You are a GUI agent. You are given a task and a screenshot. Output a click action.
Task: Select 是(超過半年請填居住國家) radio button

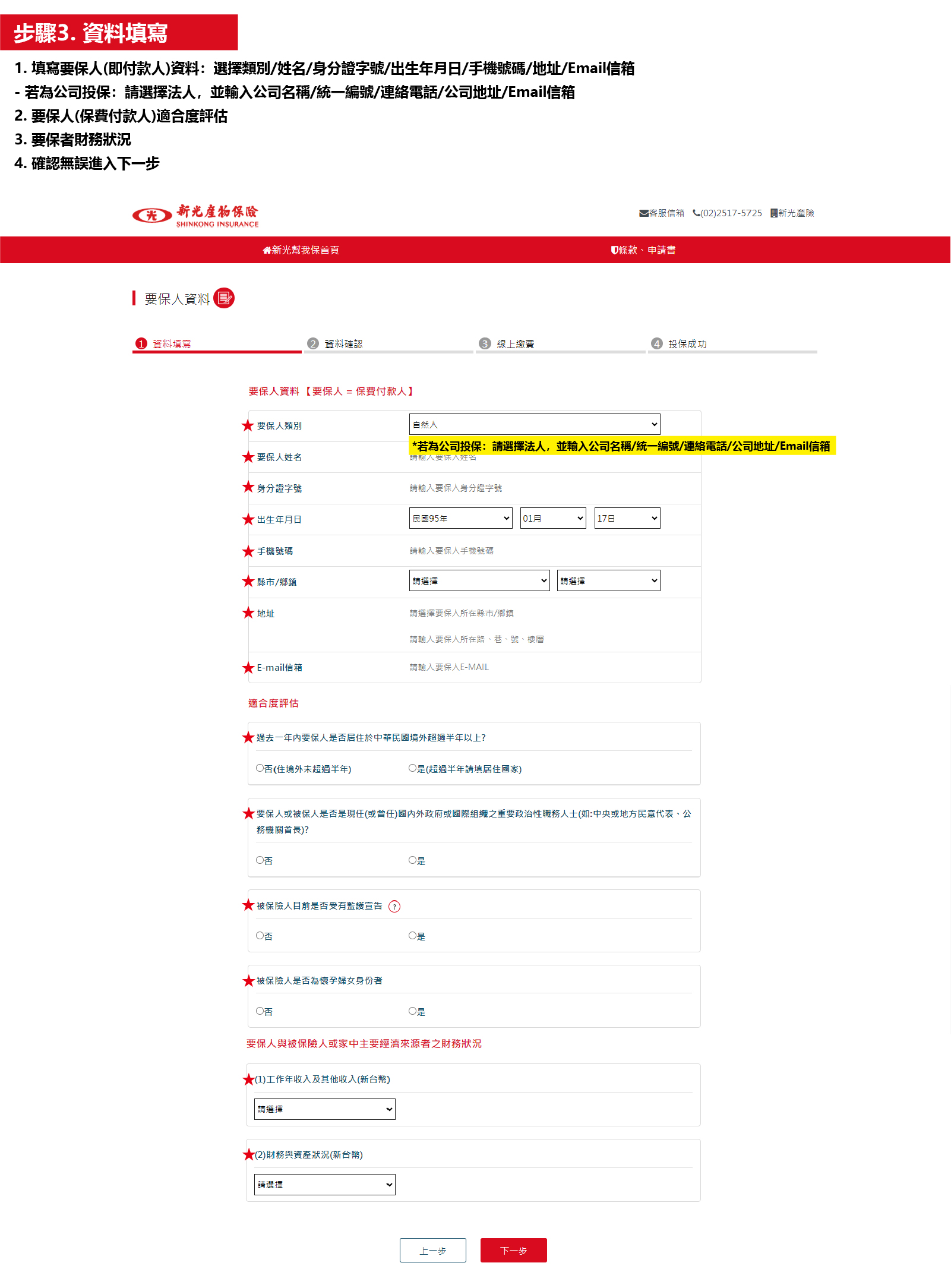coord(413,768)
